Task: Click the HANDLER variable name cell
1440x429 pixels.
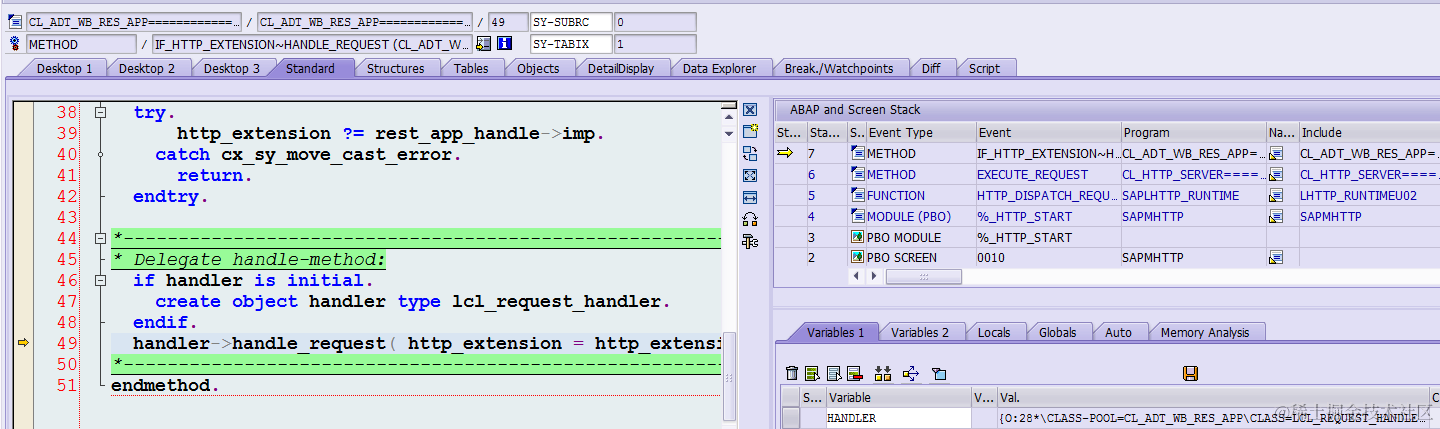Action: pyautogui.click(x=898, y=418)
